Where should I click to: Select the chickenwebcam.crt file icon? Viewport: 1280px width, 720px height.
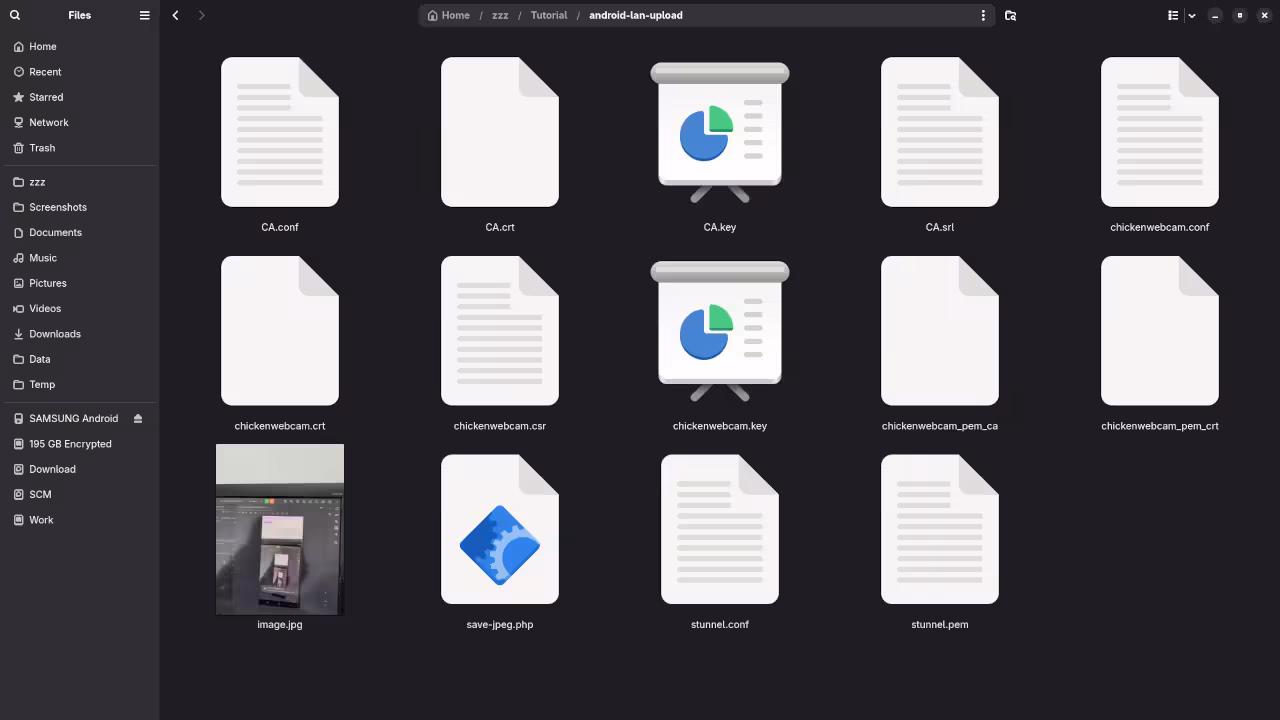coord(280,331)
